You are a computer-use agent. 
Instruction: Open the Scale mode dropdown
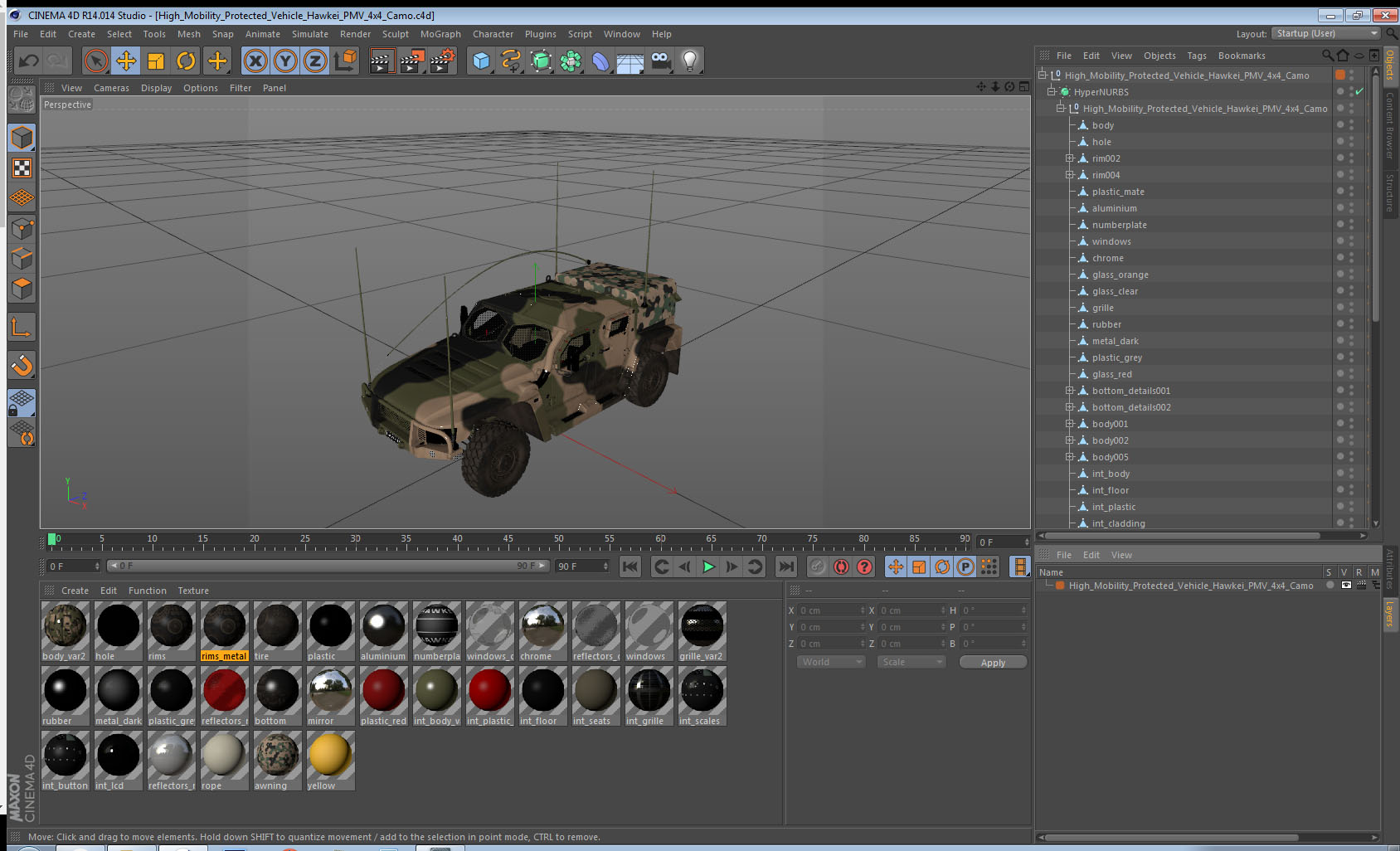click(x=911, y=662)
